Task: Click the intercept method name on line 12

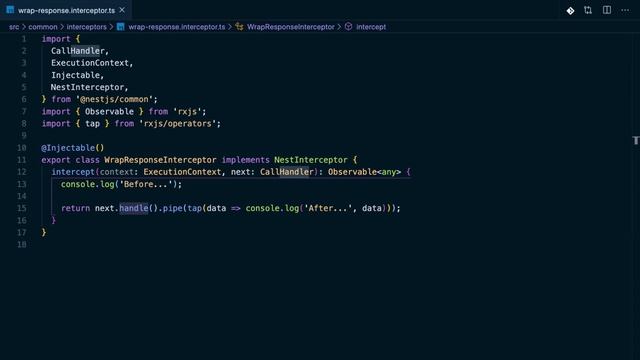Action: tap(73, 172)
